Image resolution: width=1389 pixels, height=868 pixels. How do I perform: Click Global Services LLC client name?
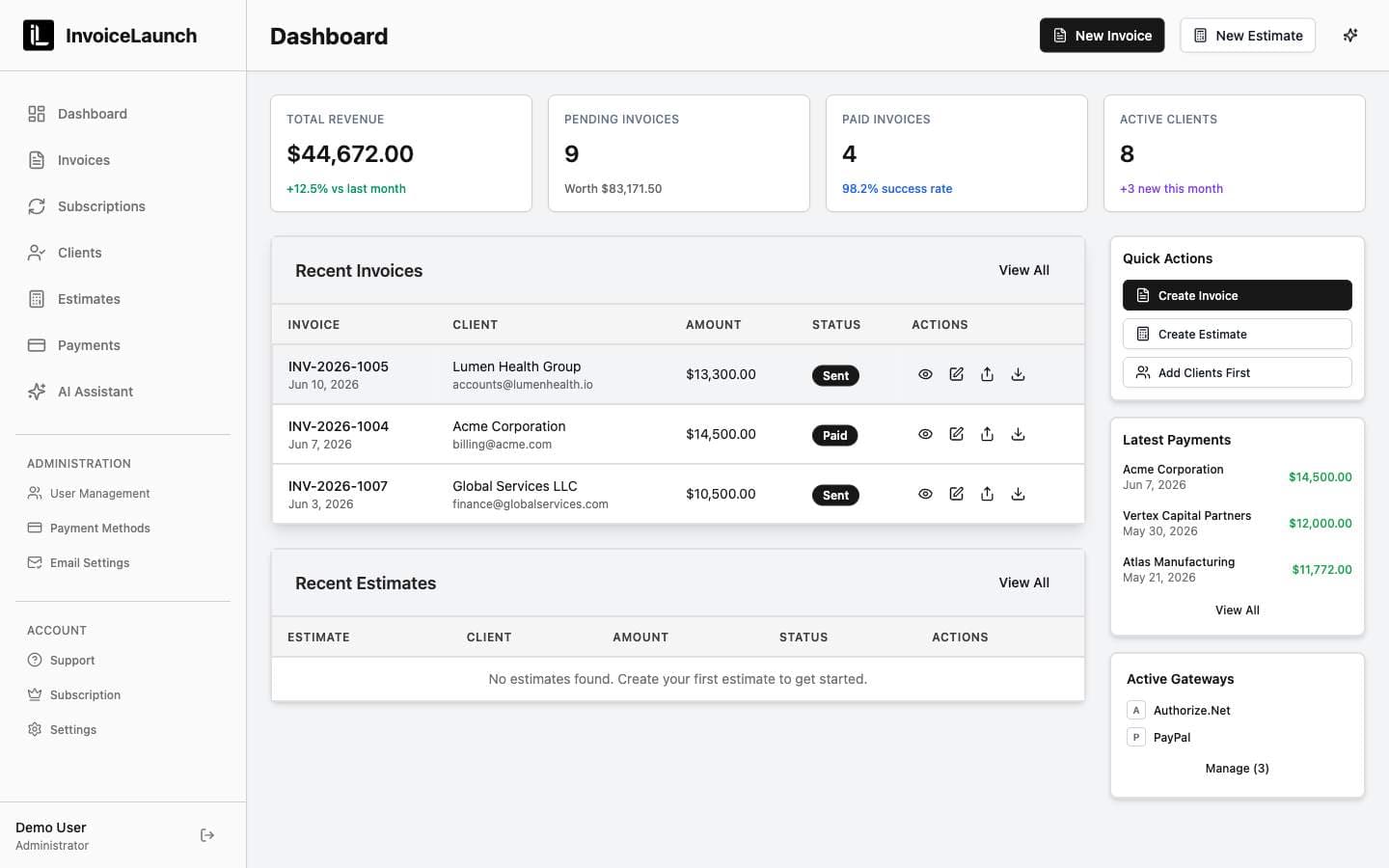tap(514, 486)
